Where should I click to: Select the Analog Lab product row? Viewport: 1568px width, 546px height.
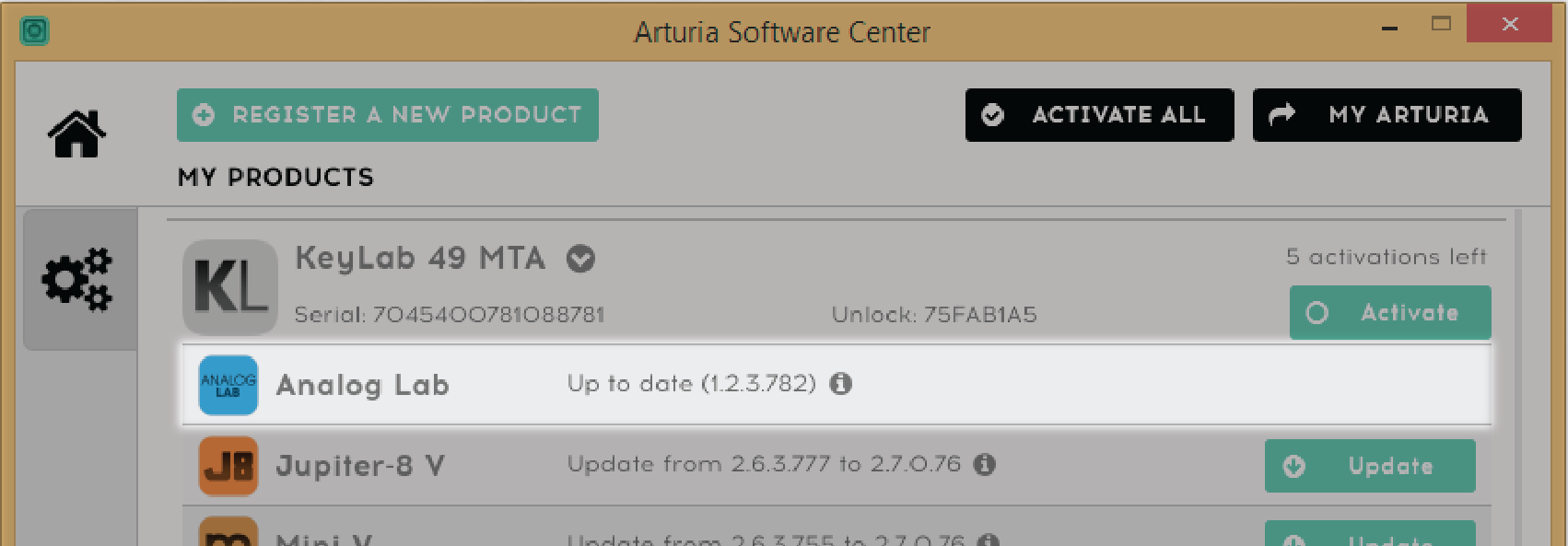tap(837, 385)
